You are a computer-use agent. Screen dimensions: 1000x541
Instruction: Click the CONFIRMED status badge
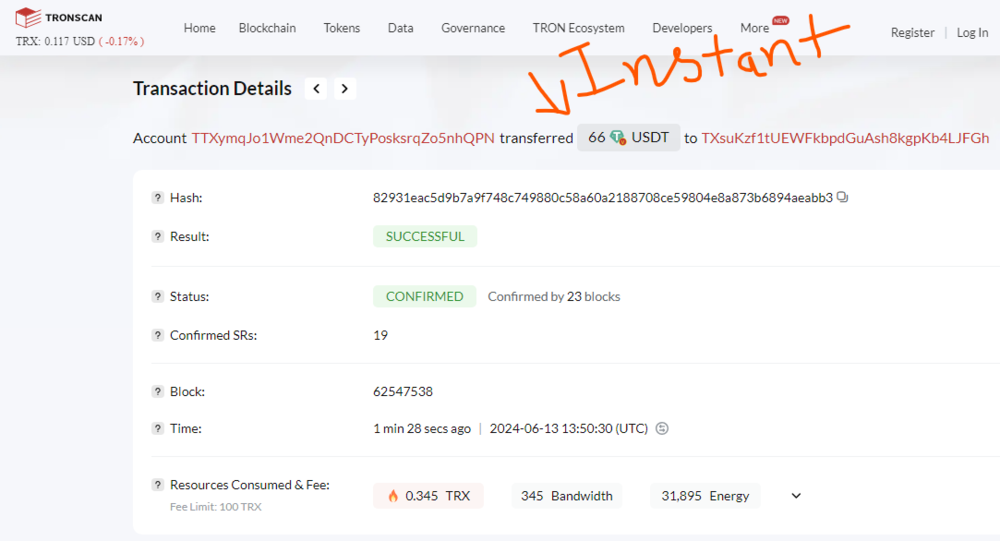pyautogui.click(x=425, y=297)
